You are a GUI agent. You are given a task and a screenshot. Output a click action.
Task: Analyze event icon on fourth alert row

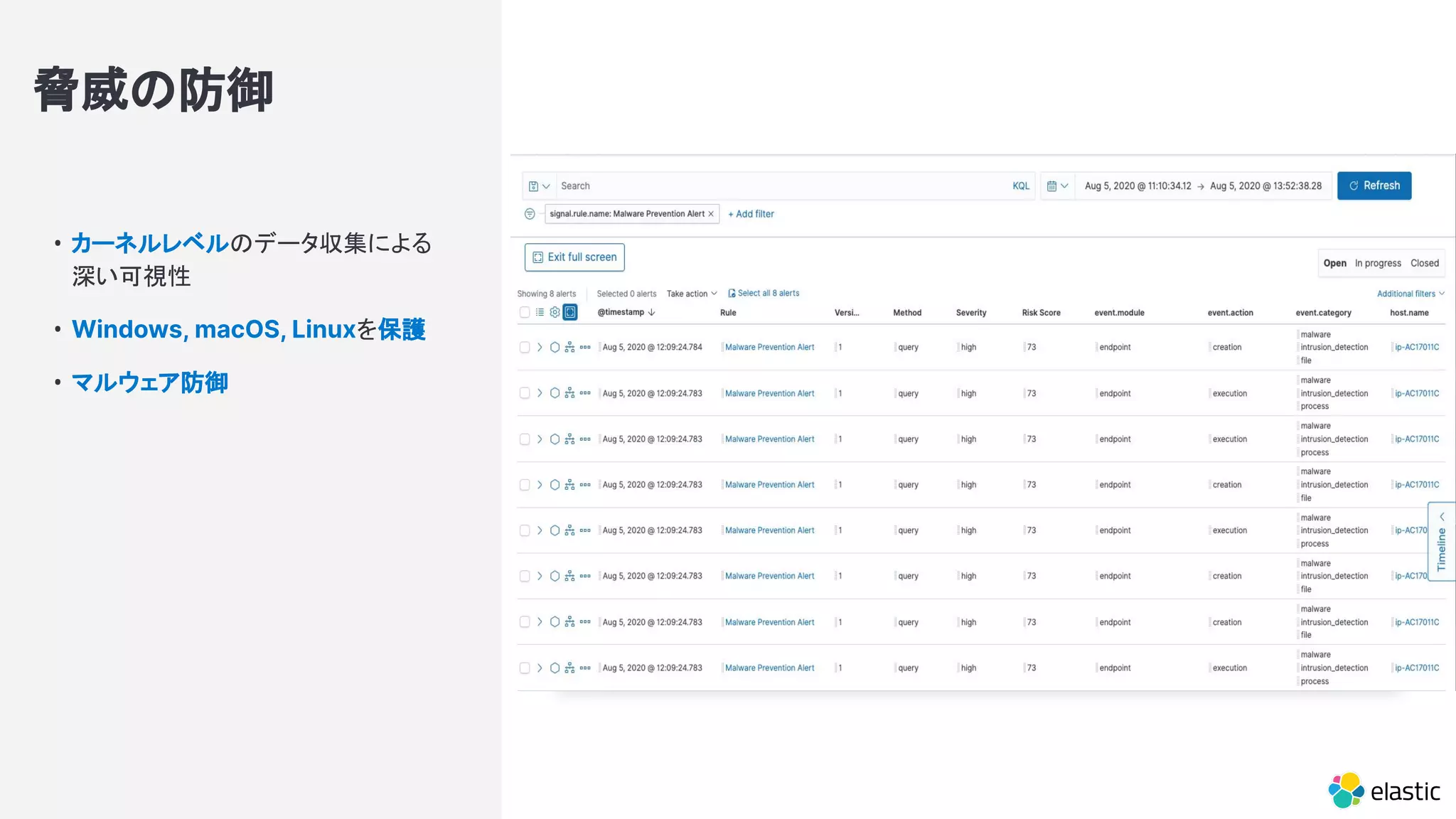click(x=569, y=485)
